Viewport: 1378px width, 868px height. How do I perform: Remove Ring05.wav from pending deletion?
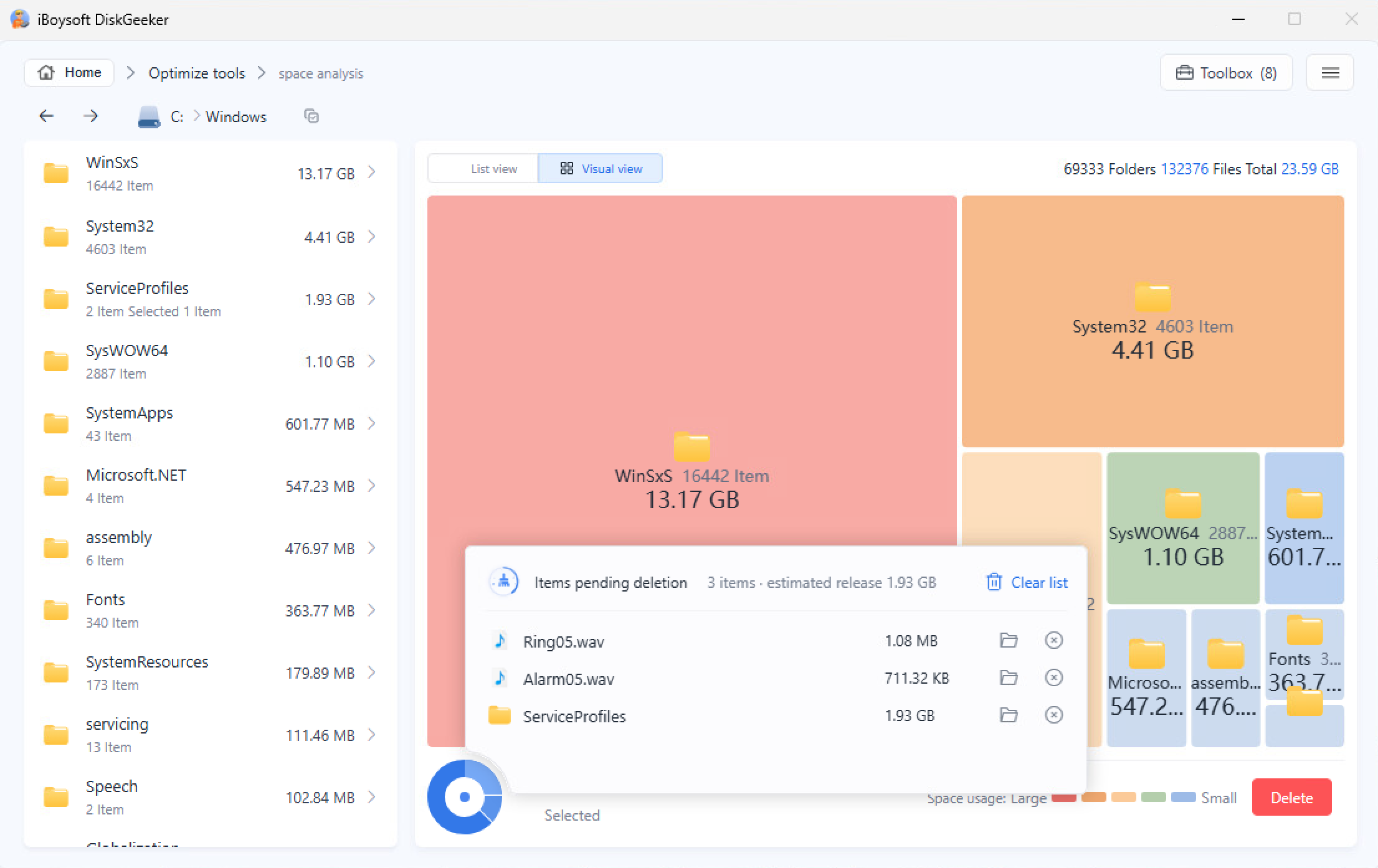(1053, 640)
